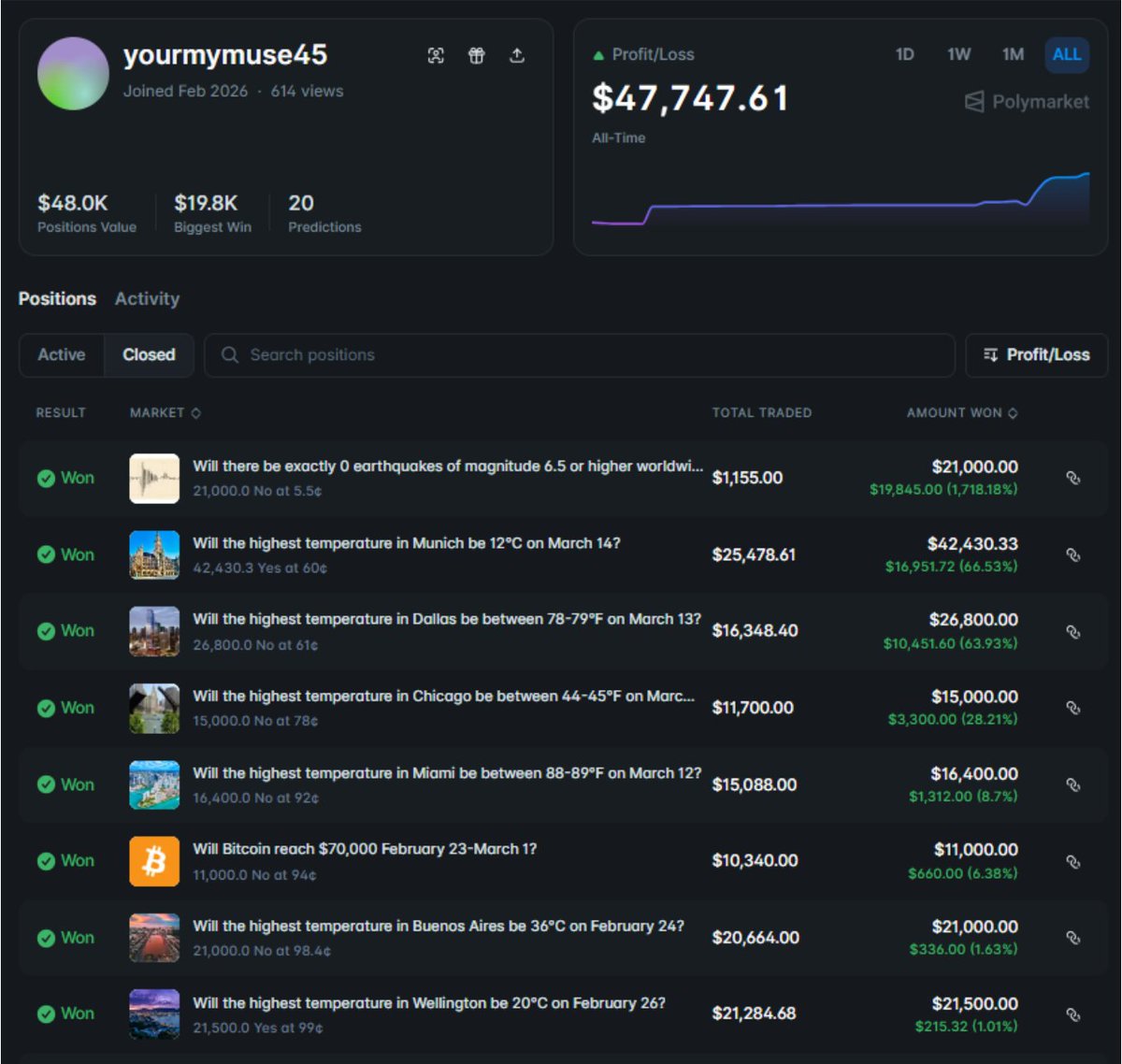Click the $48.0K Positions Value
The image size is (1122, 1064).
pos(73,203)
